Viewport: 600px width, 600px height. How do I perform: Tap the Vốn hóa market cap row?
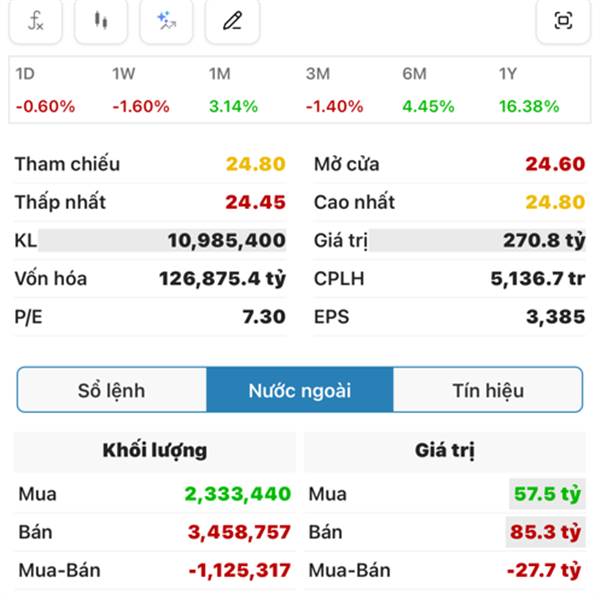[150, 279]
